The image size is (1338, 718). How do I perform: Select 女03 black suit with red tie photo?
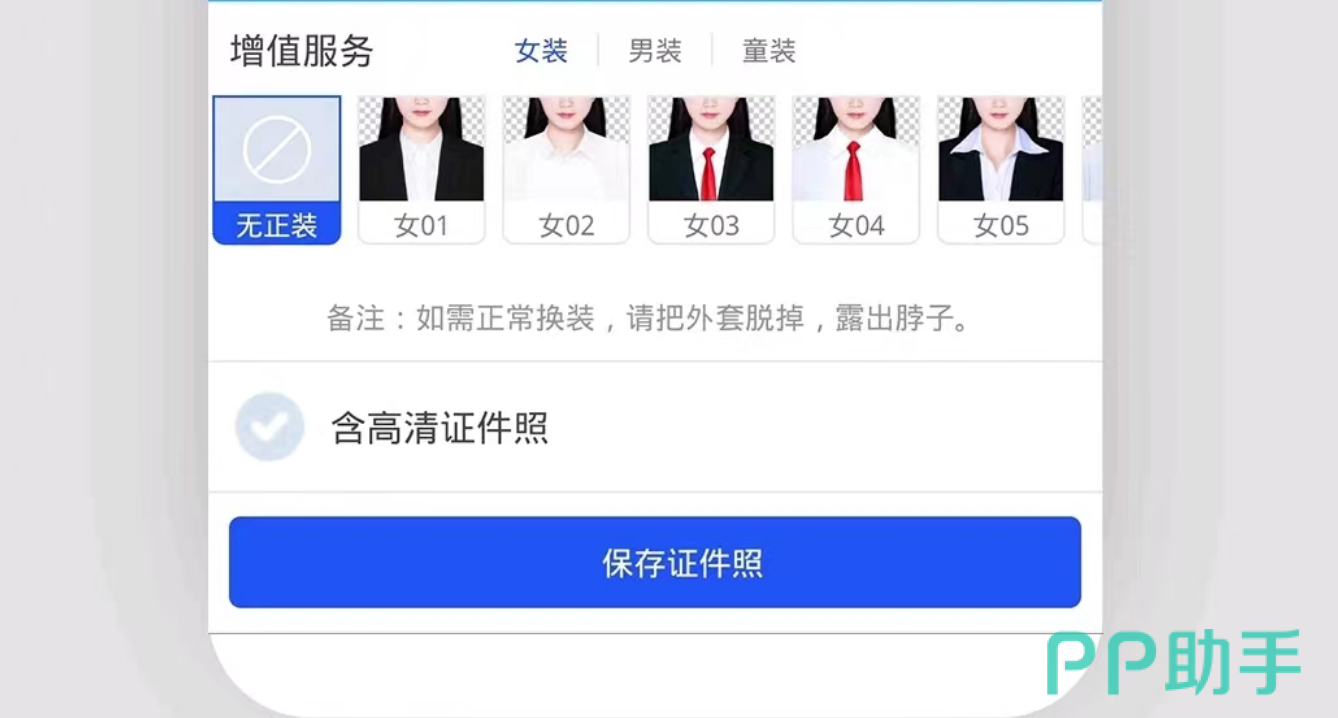[711, 148]
